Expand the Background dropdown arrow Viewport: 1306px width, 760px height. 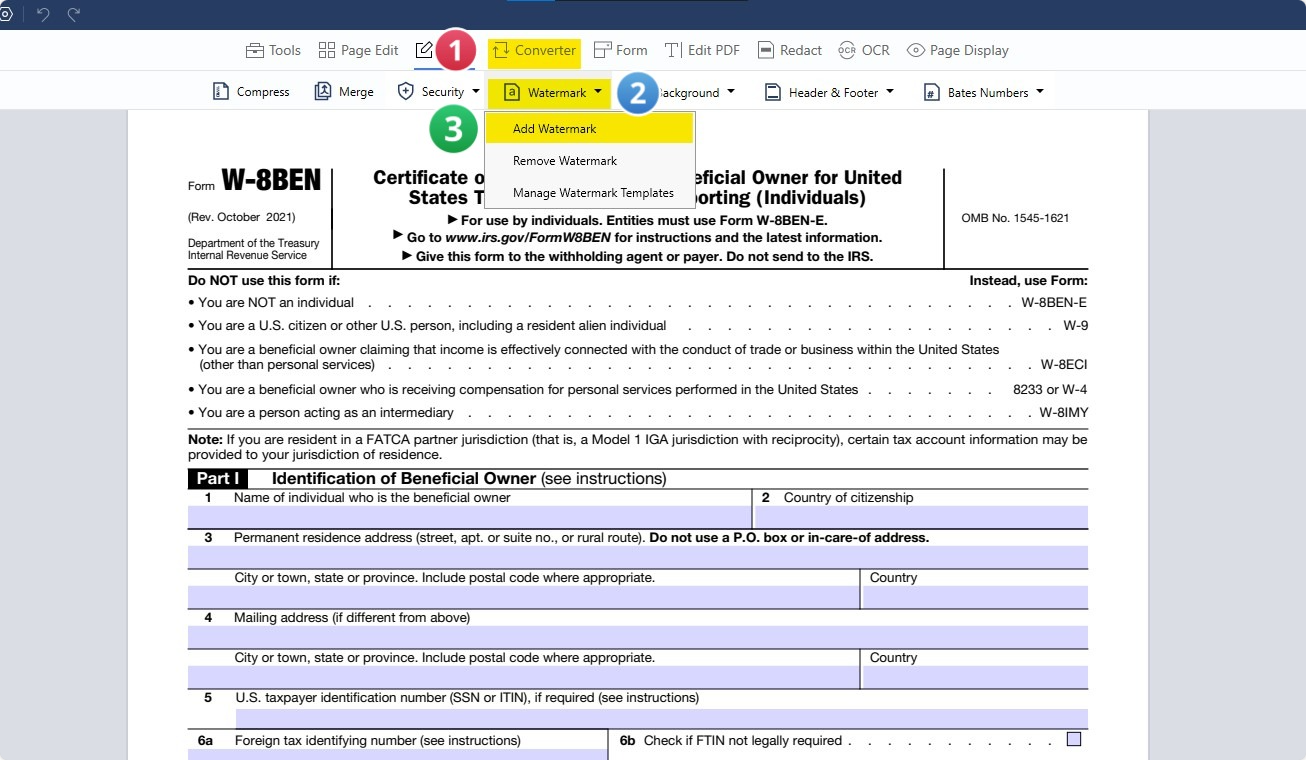731,92
